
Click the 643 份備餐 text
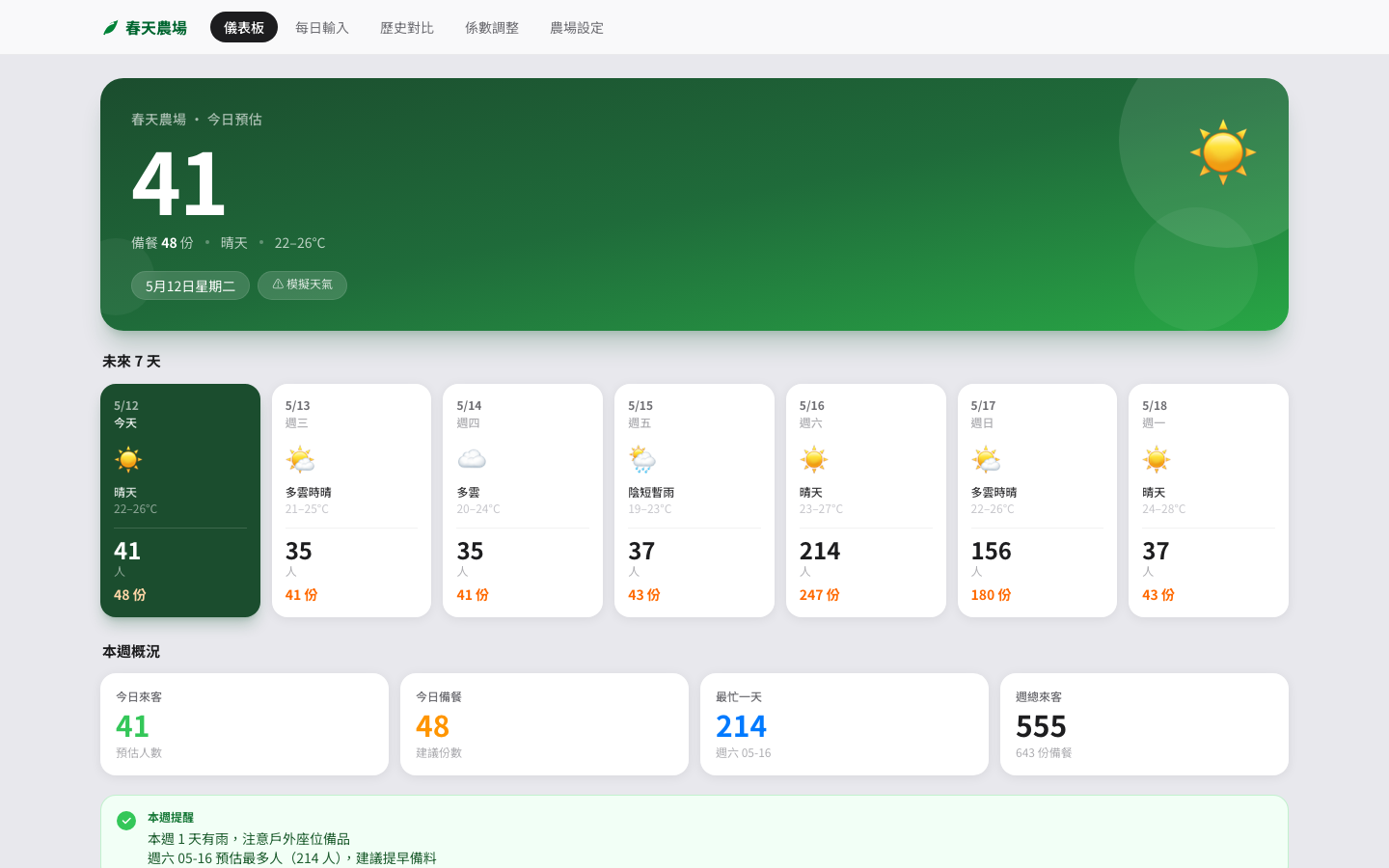[1044, 753]
